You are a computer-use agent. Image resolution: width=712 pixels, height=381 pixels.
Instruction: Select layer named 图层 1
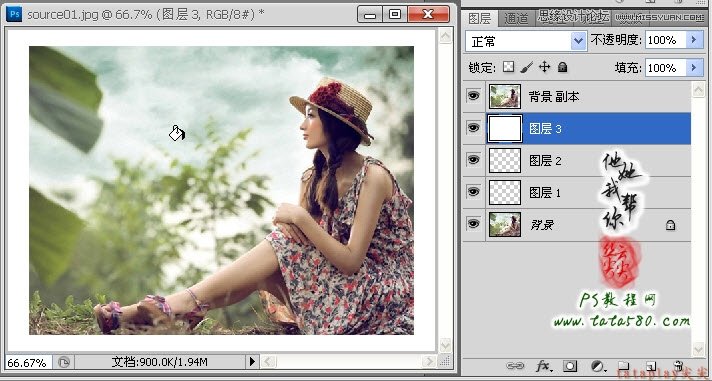tap(545, 193)
